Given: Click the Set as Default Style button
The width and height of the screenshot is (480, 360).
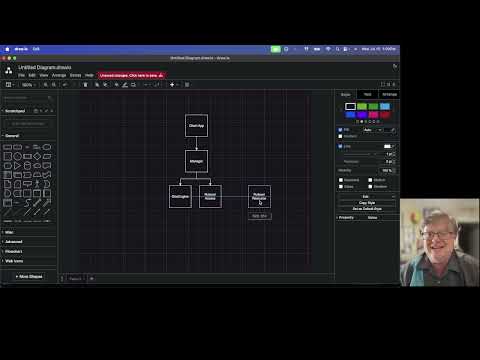Looking at the screenshot, I should 367,209.
